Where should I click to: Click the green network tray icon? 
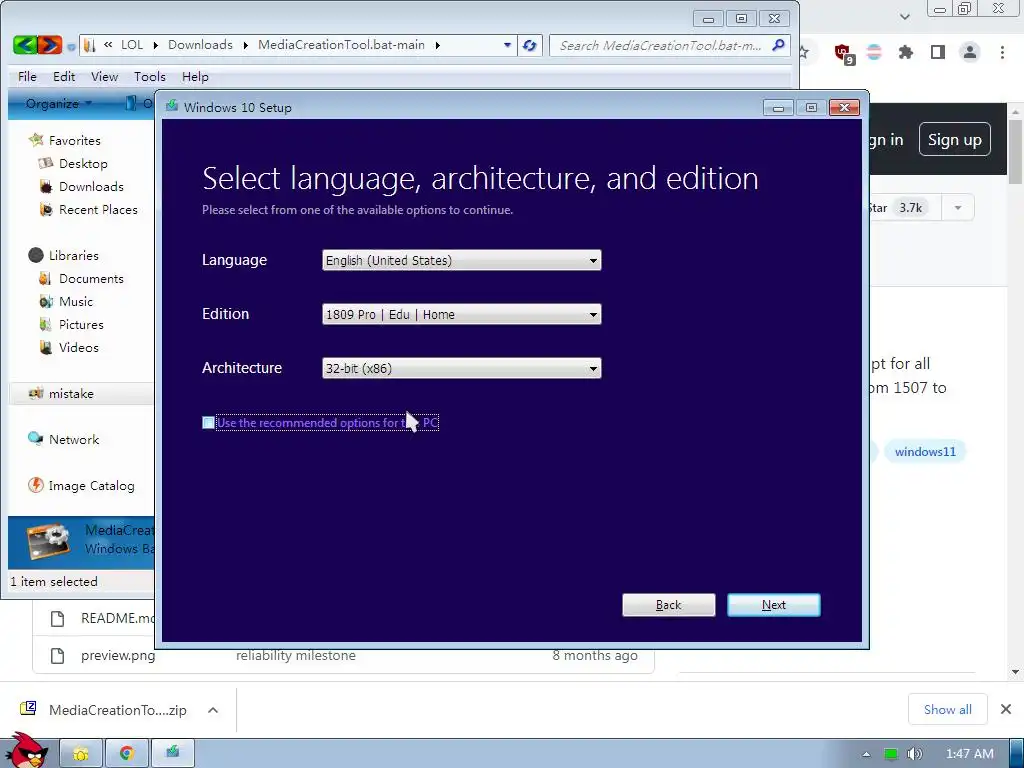point(891,754)
